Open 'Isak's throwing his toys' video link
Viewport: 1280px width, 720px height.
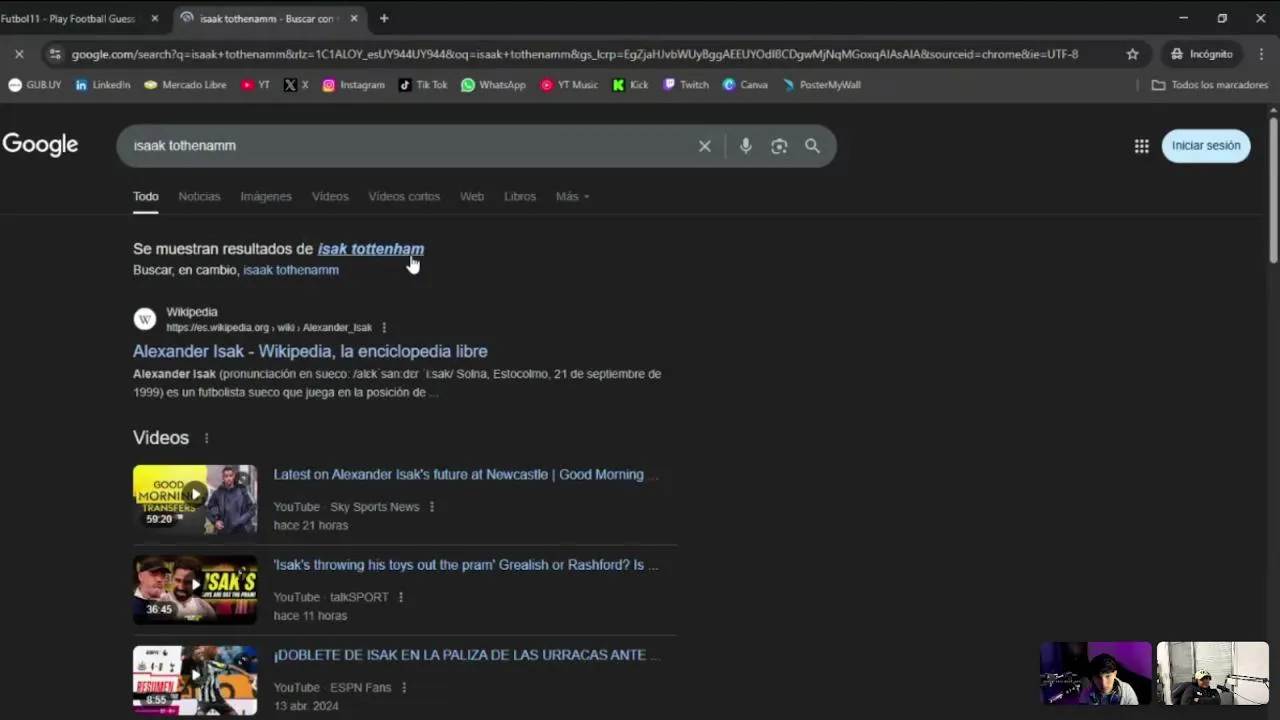coord(466,565)
